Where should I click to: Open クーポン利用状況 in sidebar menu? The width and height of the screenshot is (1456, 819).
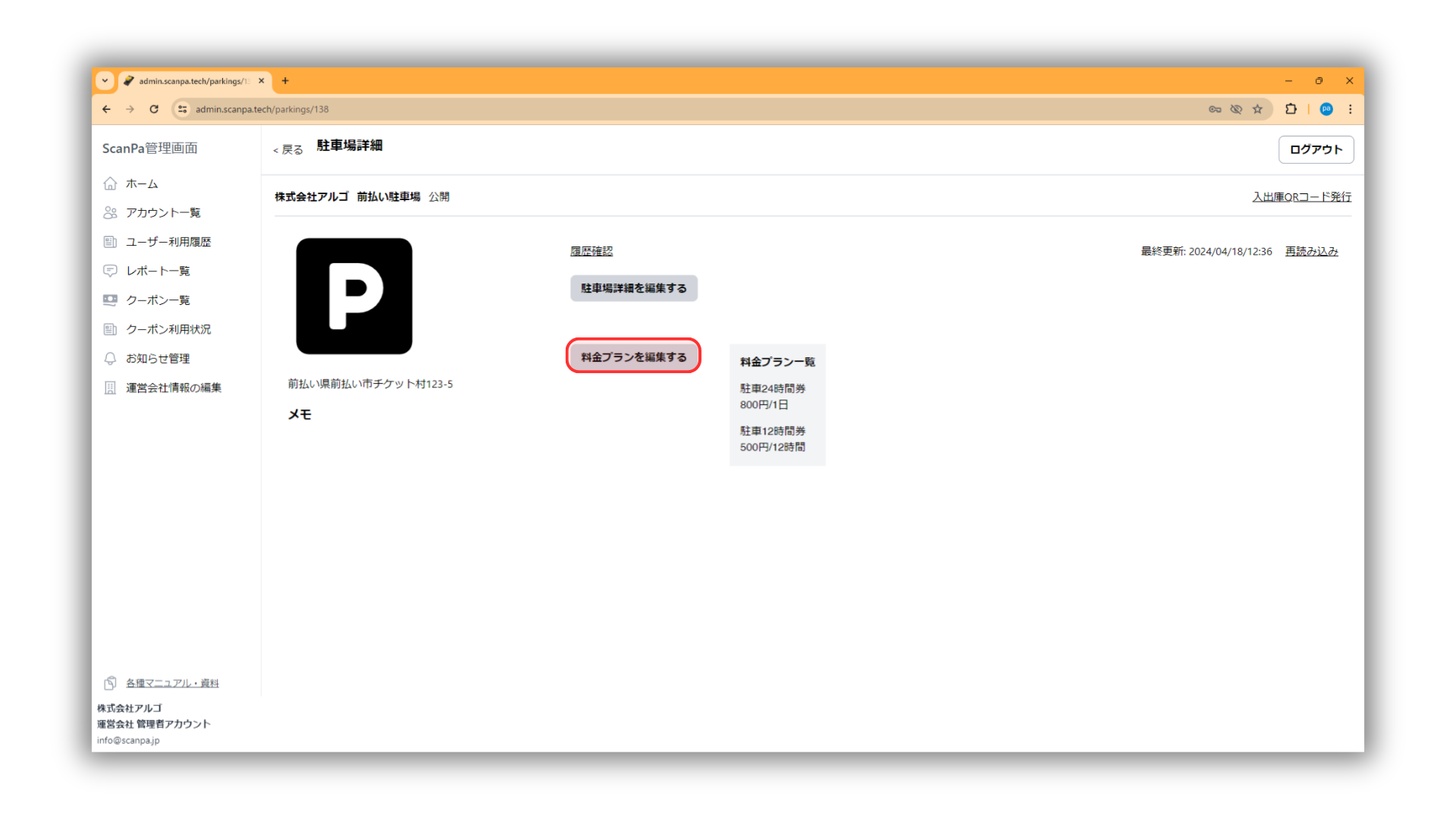[168, 329]
